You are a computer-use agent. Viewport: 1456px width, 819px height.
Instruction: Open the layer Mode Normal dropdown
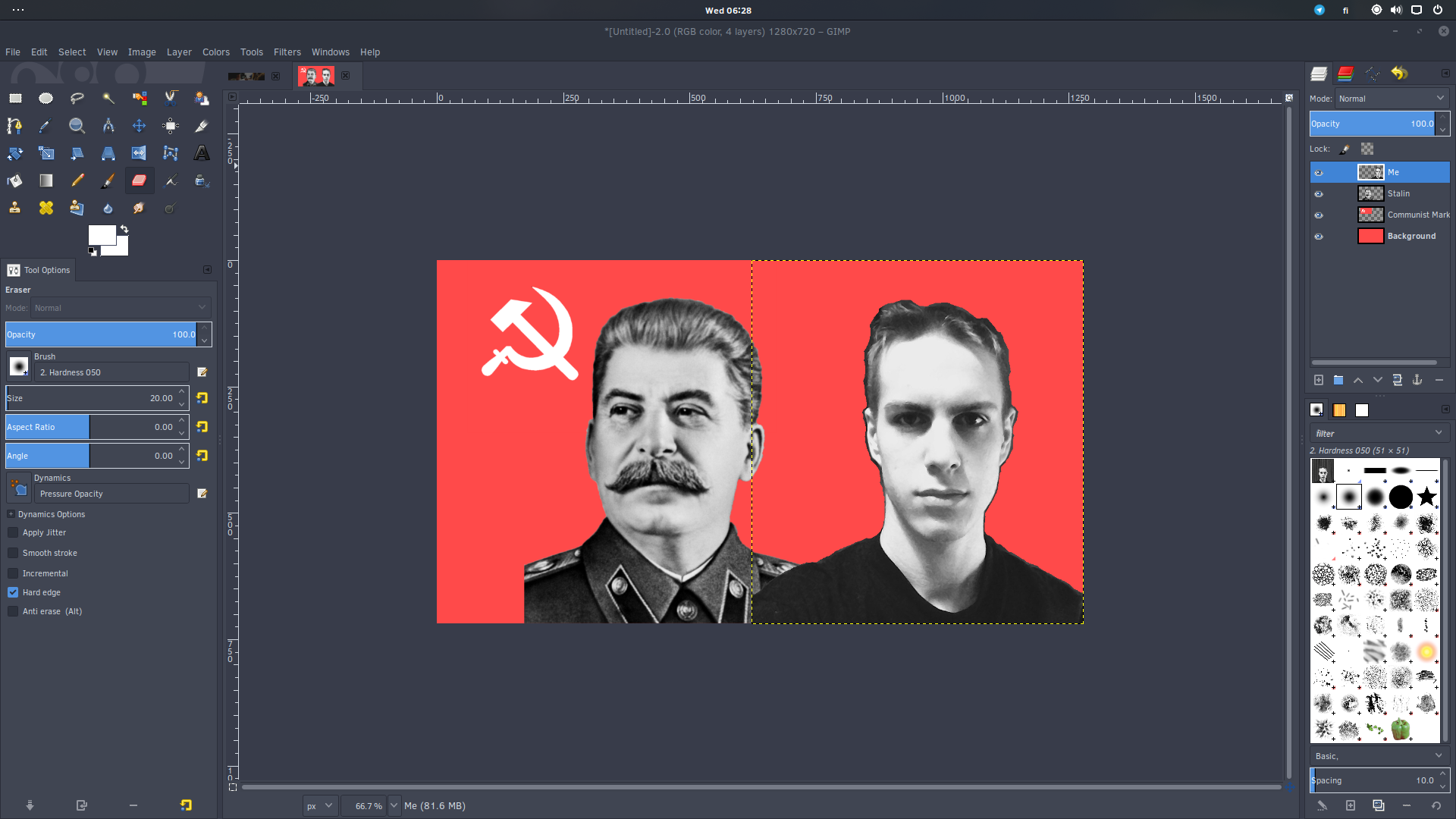coord(1392,99)
